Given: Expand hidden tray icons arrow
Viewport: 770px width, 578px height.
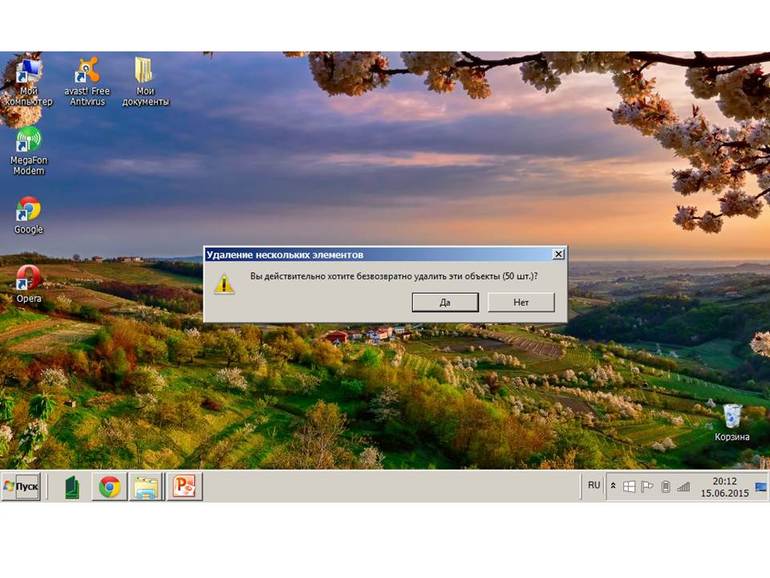Looking at the screenshot, I should 613,486.
